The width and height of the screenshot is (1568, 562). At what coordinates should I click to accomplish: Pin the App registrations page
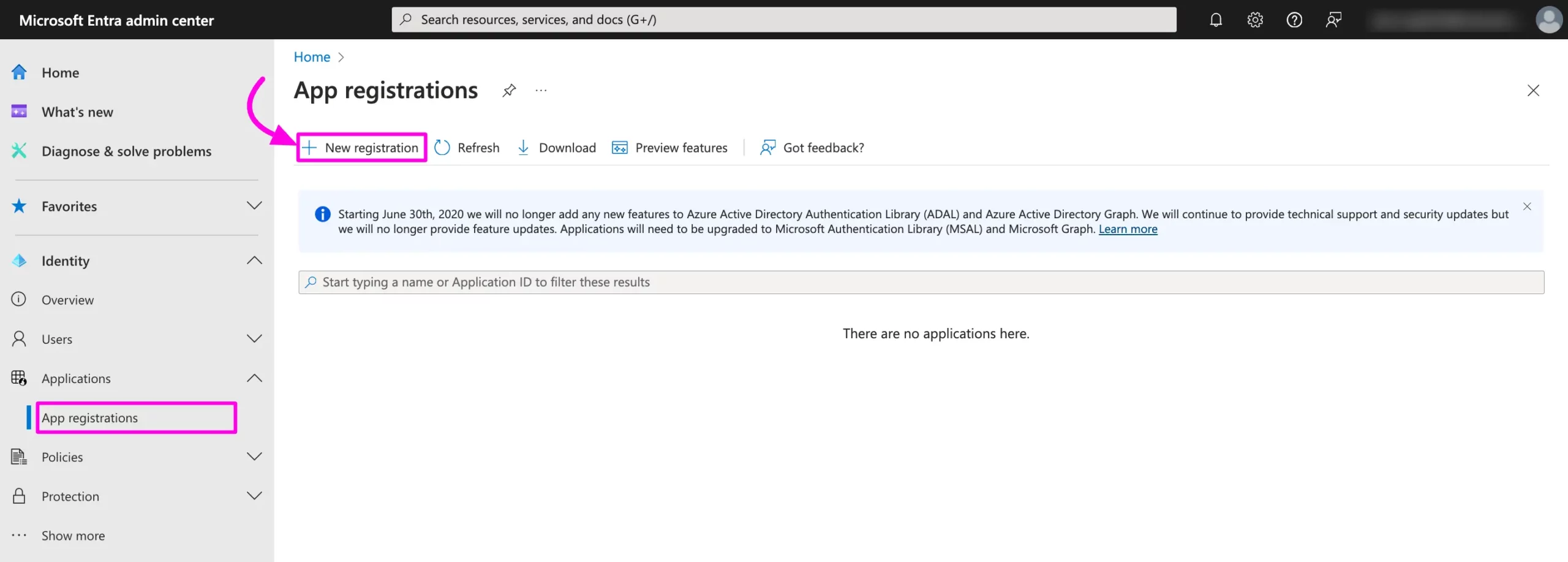point(509,91)
